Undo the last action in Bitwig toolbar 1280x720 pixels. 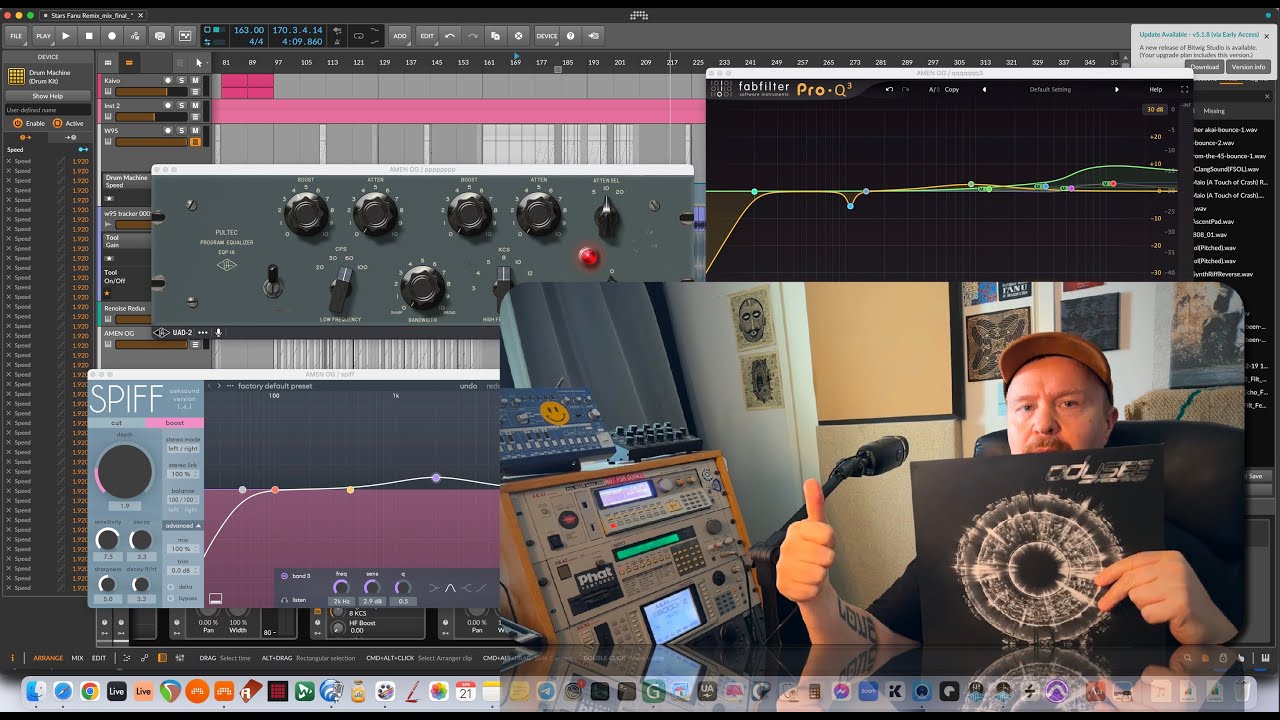pyautogui.click(x=450, y=36)
